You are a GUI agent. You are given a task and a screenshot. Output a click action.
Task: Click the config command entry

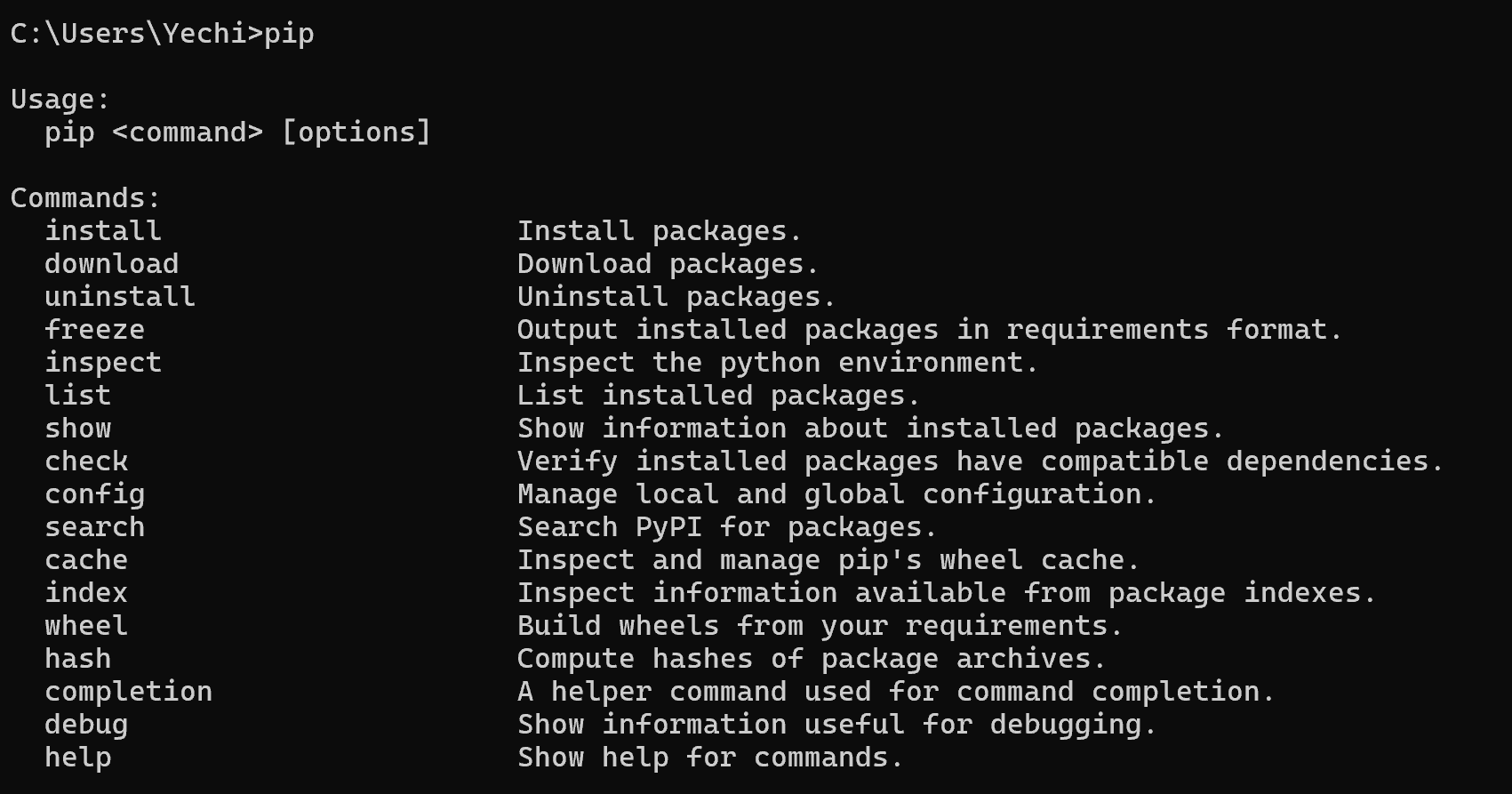click(x=95, y=494)
